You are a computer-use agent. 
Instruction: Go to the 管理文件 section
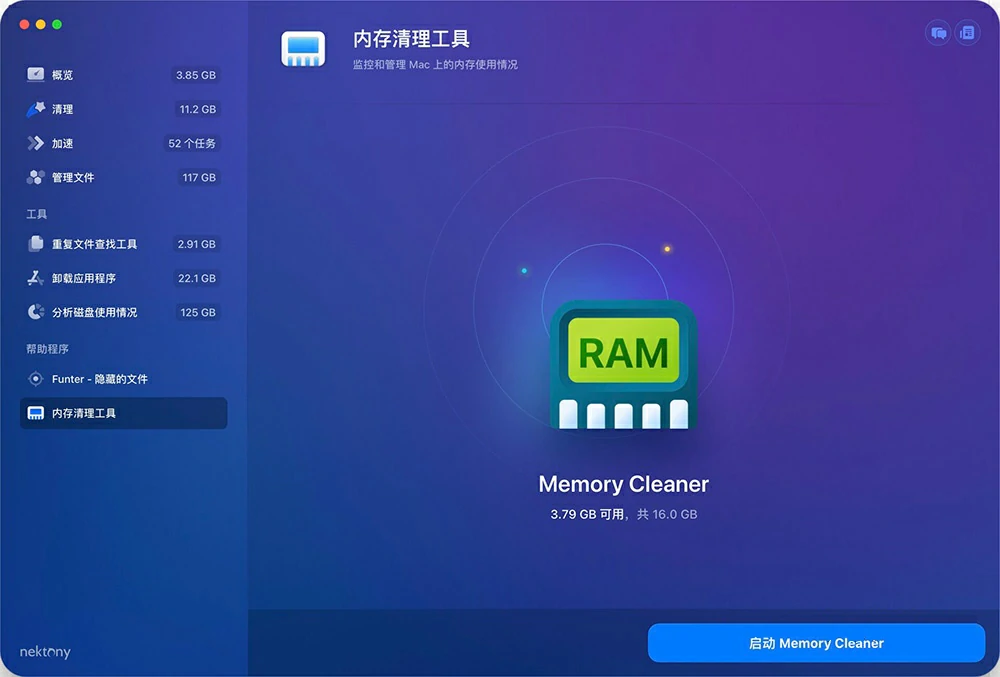click(124, 177)
